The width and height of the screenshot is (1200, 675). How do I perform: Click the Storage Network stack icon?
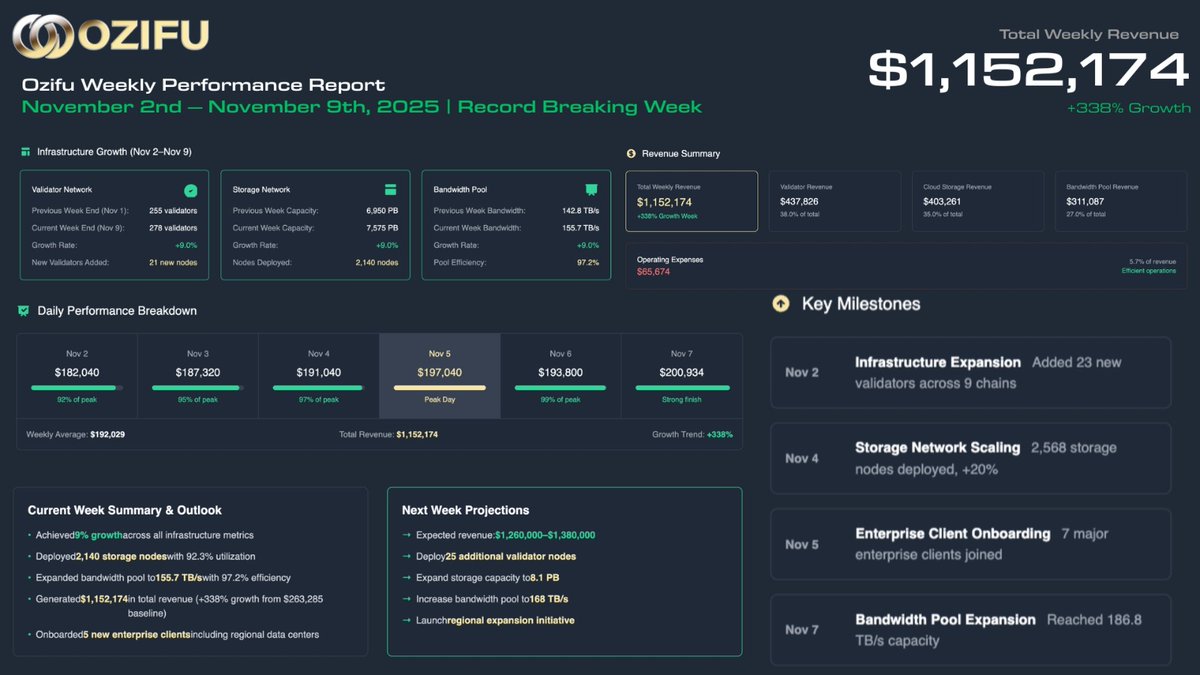pyautogui.click(x=390, y=189)
